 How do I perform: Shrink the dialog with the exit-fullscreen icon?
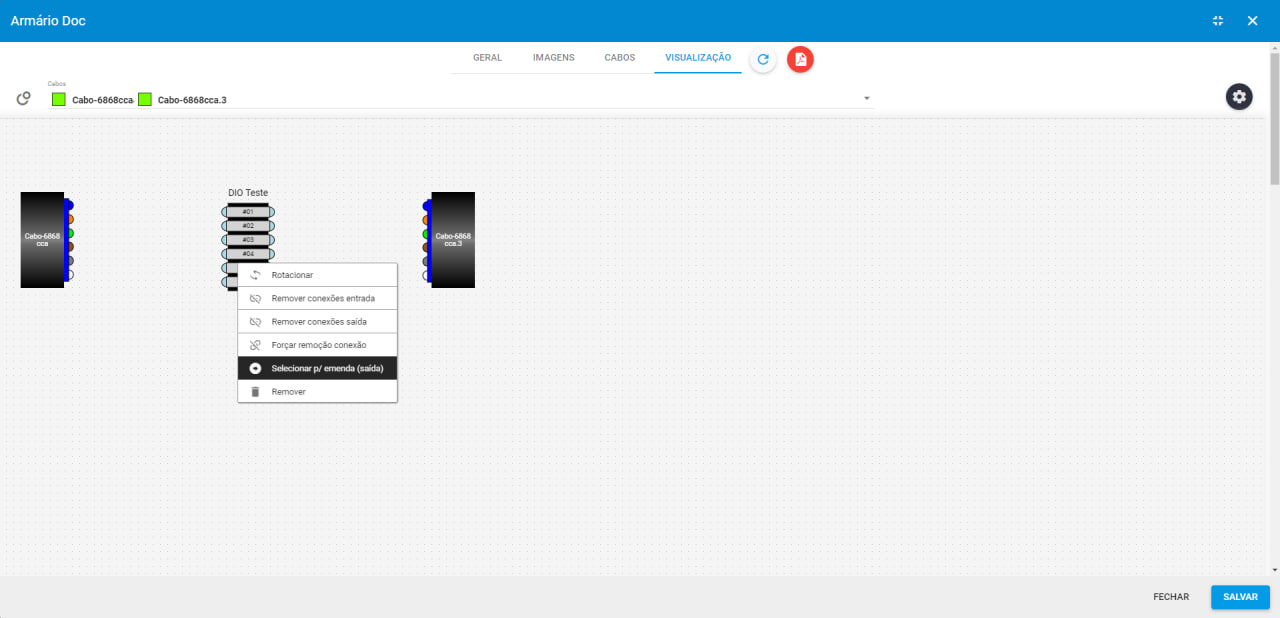(1218, 21)
